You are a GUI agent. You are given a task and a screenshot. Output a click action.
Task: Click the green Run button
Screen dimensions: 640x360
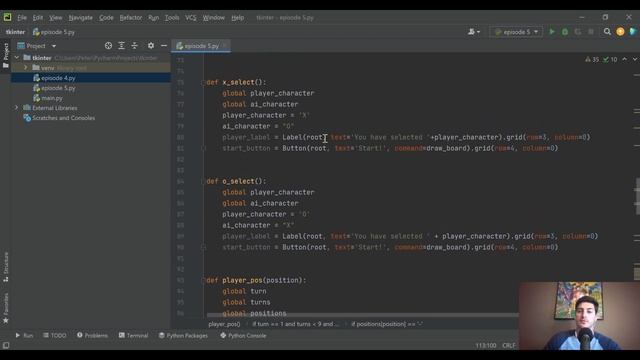tap(552, 32)
